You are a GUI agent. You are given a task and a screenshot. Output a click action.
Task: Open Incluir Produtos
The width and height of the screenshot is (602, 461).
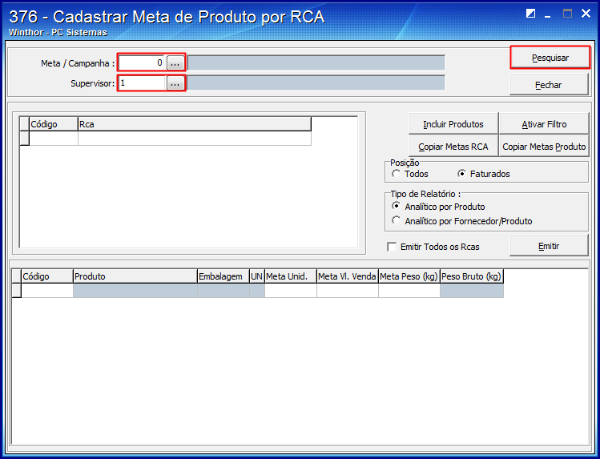(453, 124)
